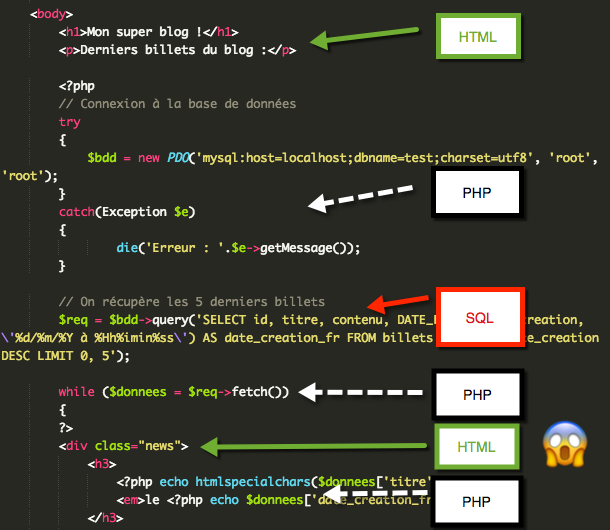Click the <p>Derniers billets du blog :</p> line

pyautogui.click(x=177, y=50)
